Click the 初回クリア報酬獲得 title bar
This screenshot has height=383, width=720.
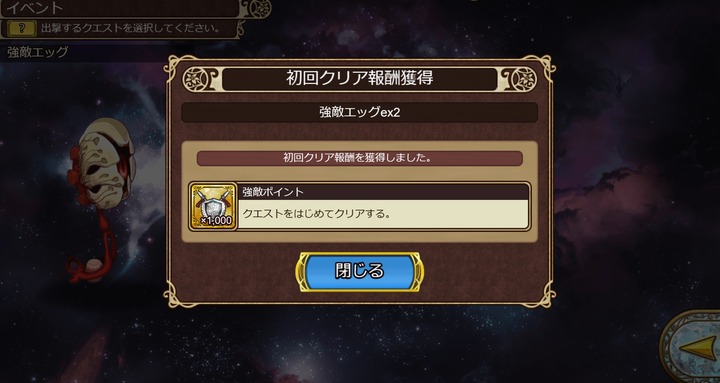(x=360, y=79)
